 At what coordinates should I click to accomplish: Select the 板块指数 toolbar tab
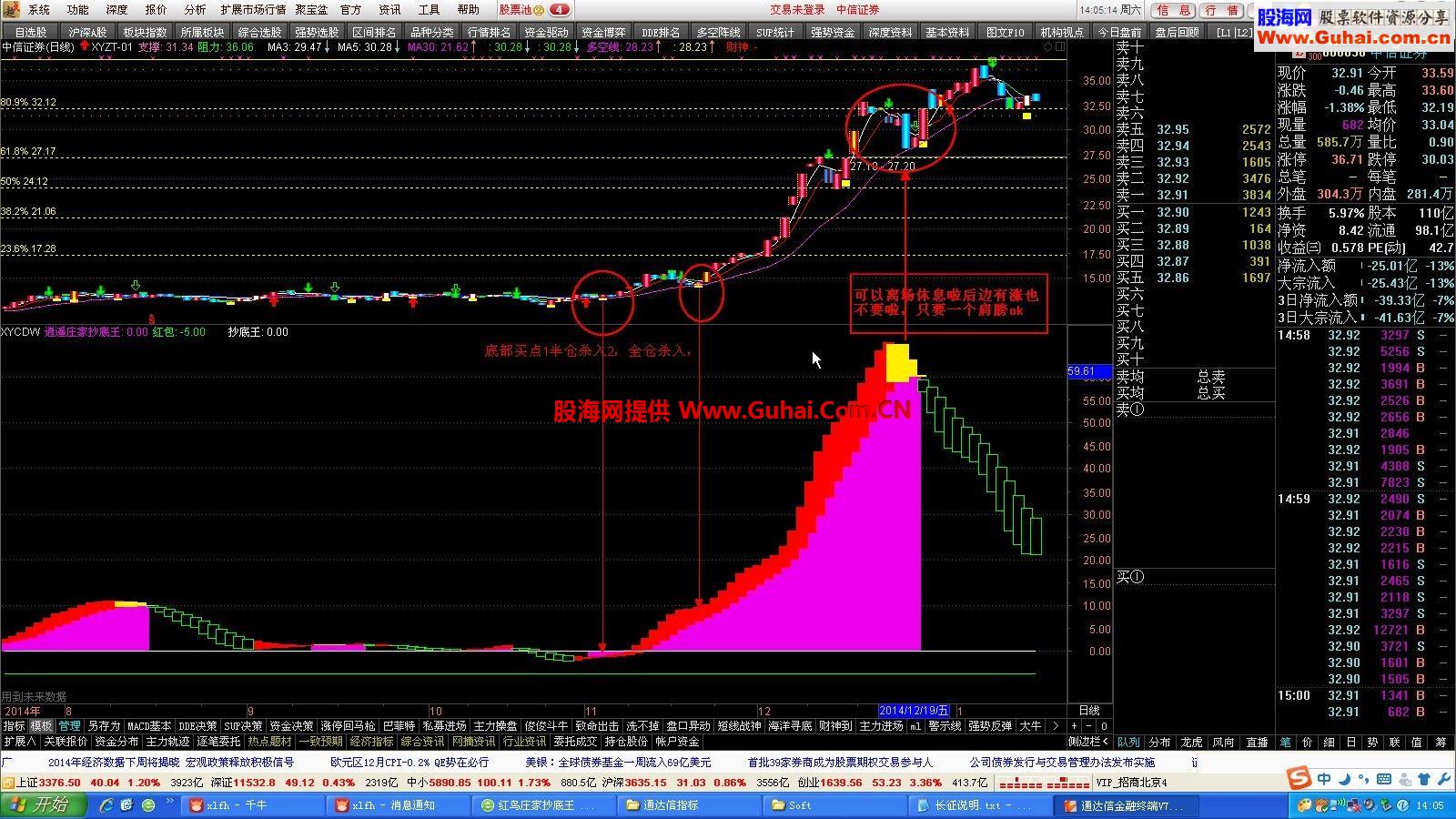[145, 32]
